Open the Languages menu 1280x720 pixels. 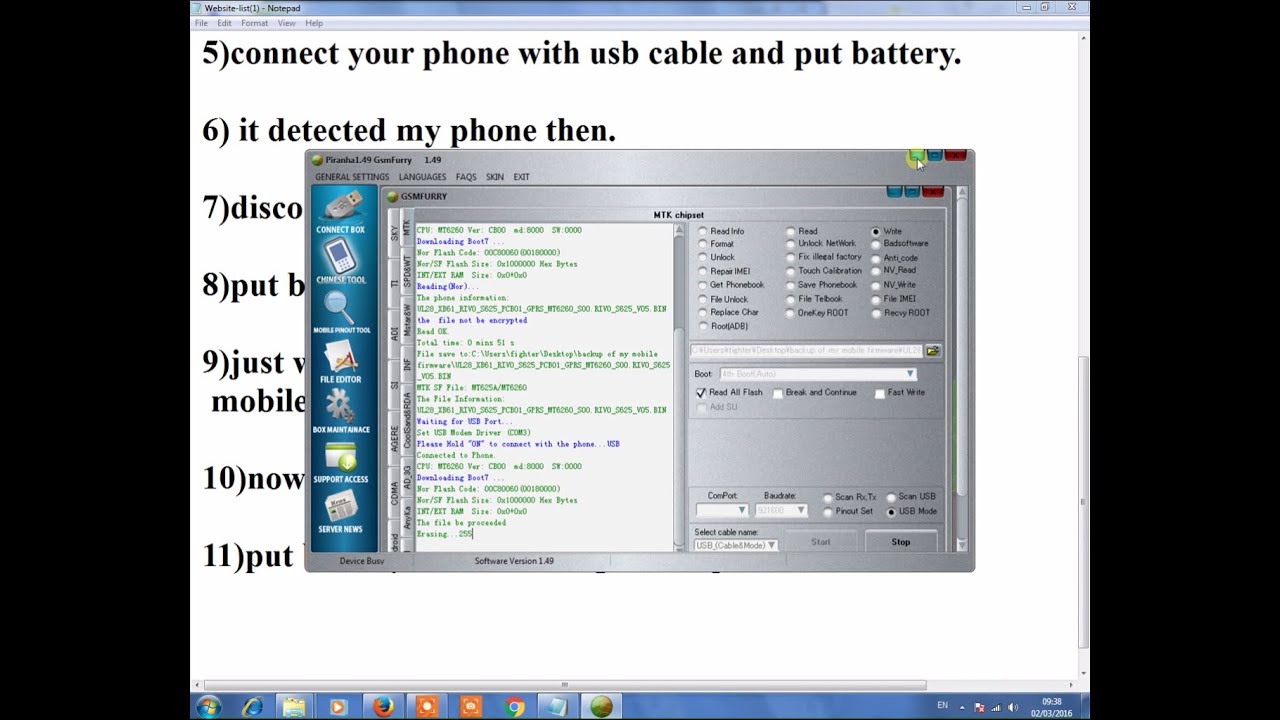coord(422,177)
